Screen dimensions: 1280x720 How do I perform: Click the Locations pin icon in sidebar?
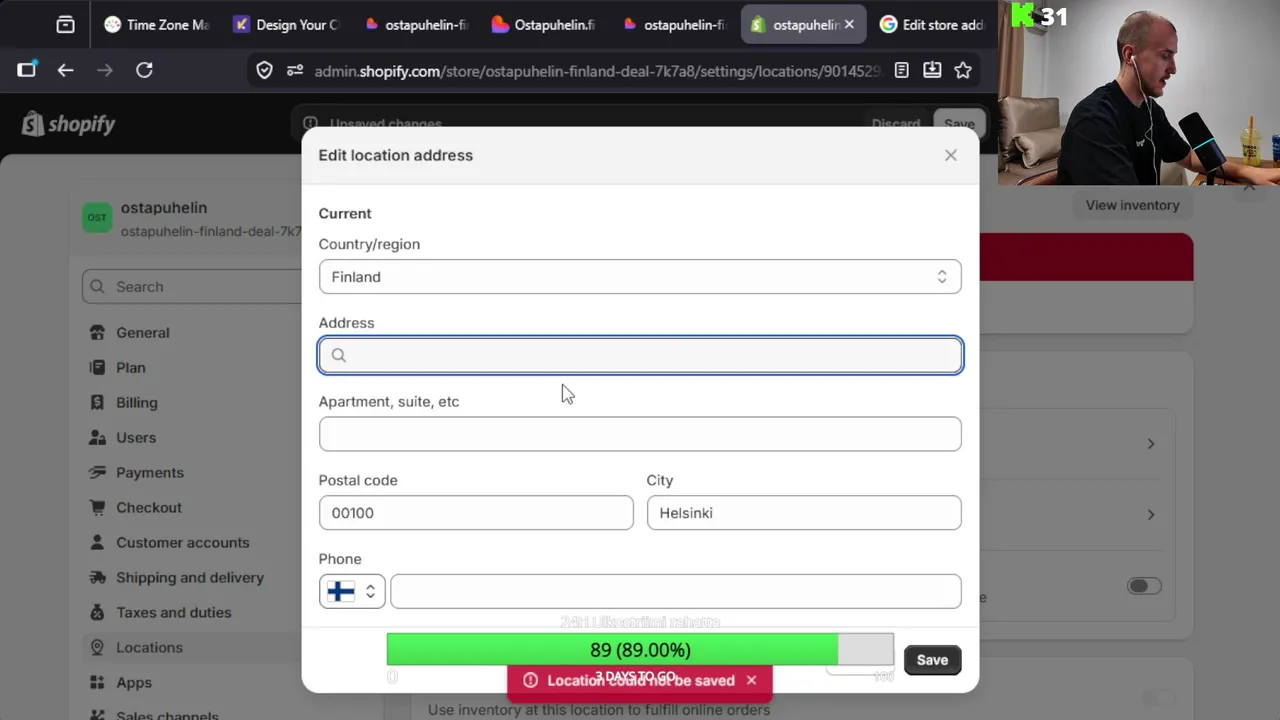[97, 647]
